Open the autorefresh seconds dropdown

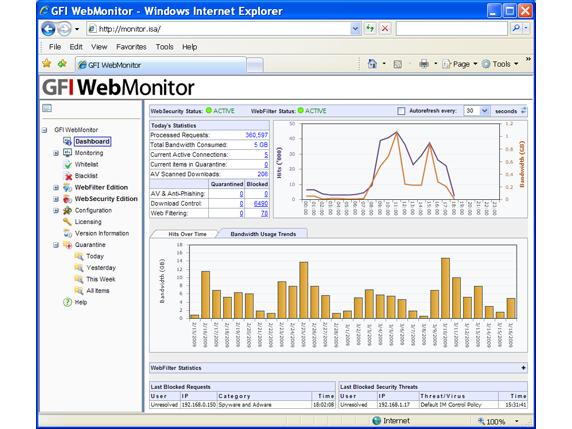(x=484, y=111)
